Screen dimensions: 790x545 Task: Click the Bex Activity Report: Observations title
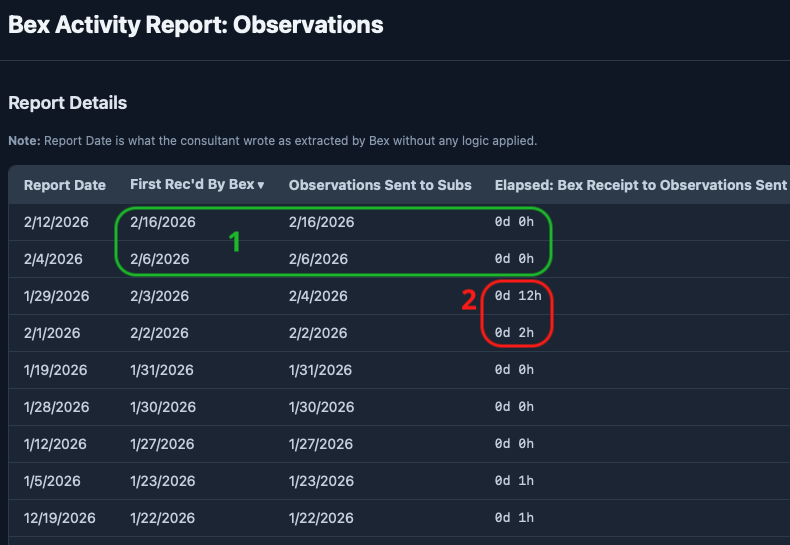tap(196, 25)
